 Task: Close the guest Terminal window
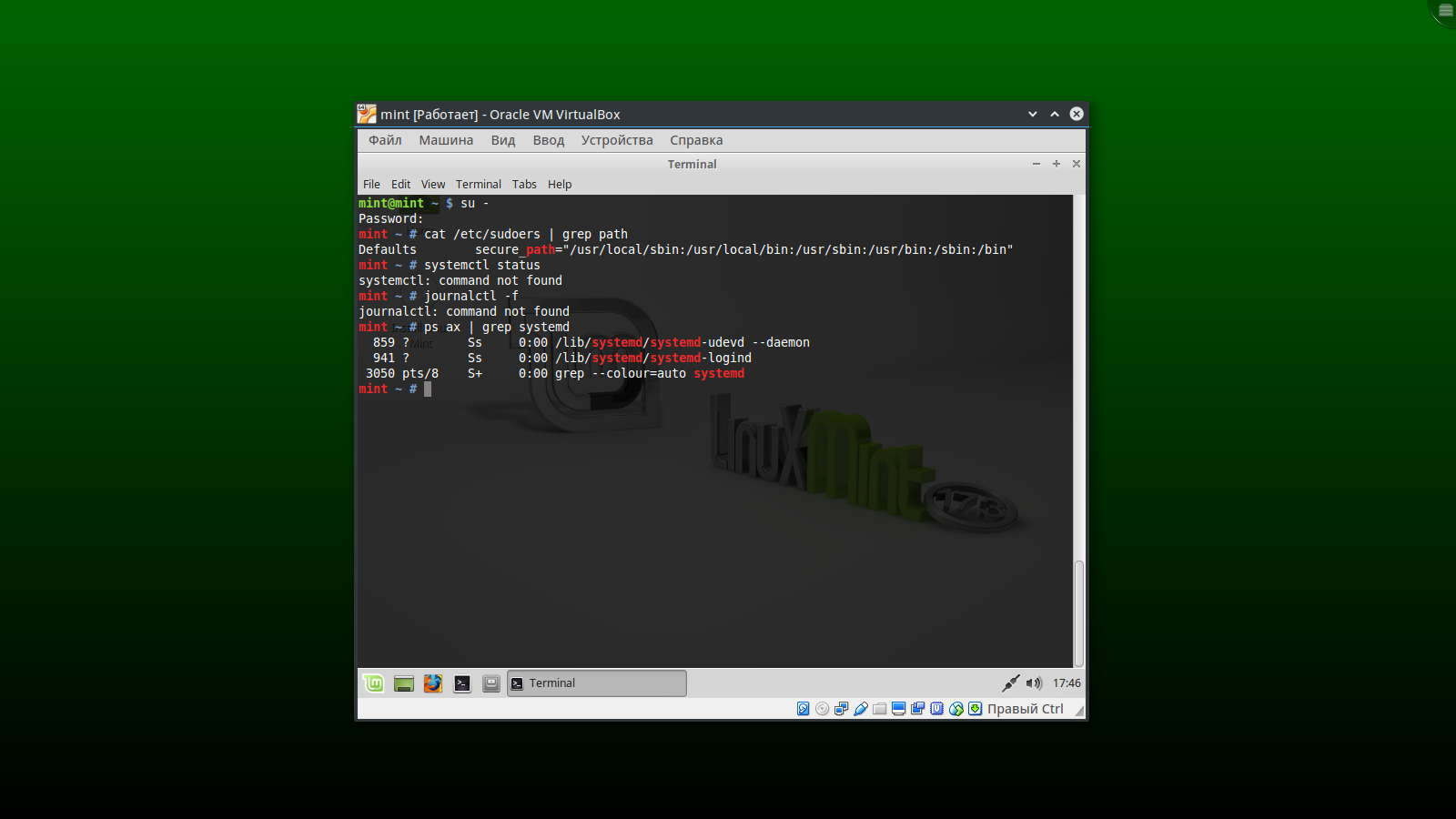[x=1077, y=164]
